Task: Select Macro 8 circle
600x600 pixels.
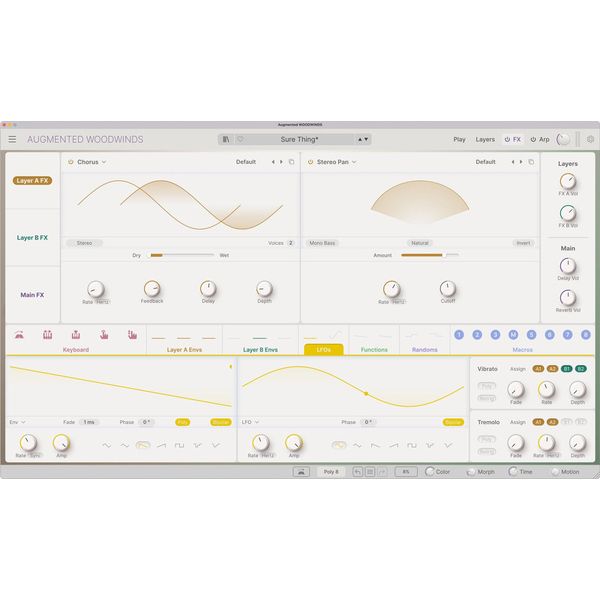Action: pos(585,335)
